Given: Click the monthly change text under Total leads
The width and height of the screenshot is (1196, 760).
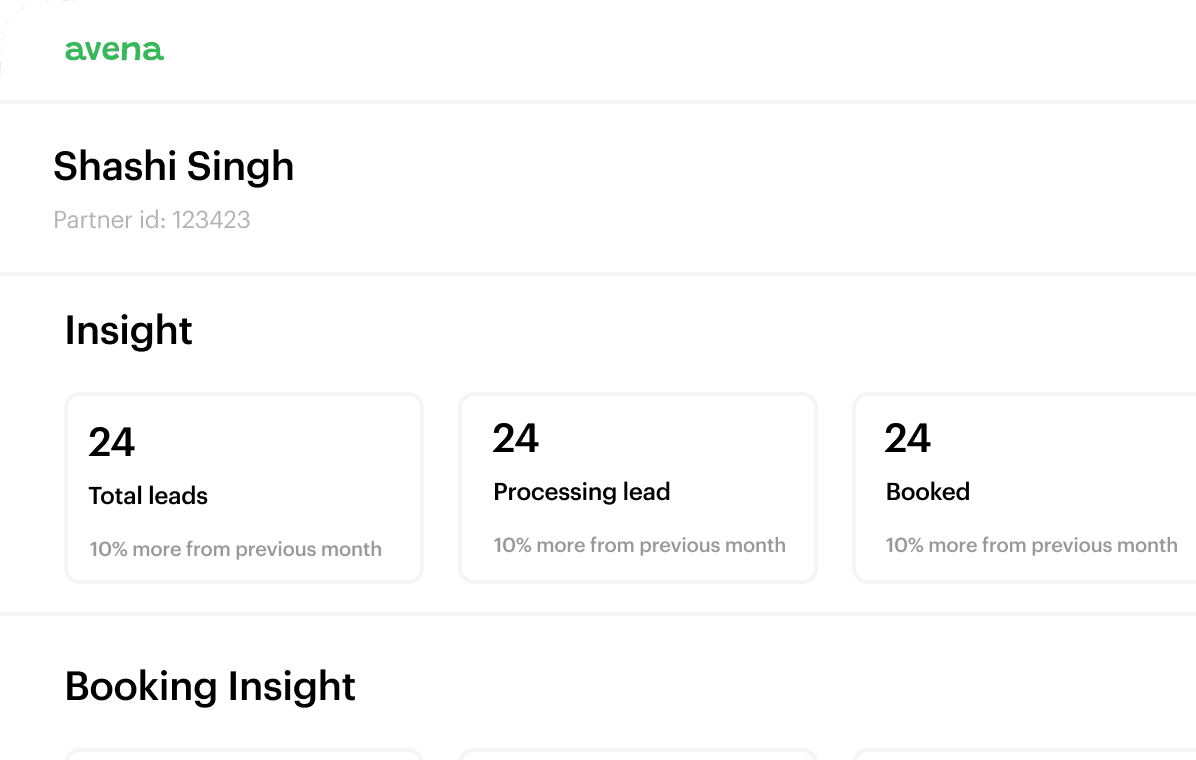Looking at the screenshot, I should 235,549.
